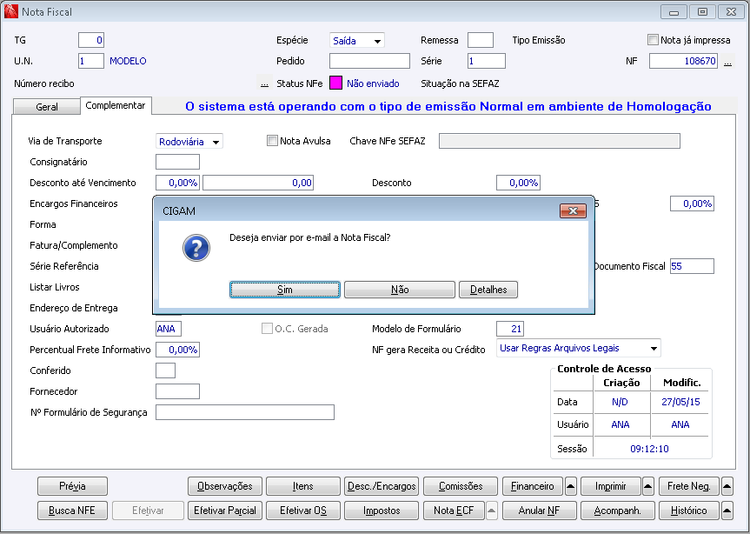Click the arrow next to Financeiro button
Screen dimensions: 750x534
[571, 486]
